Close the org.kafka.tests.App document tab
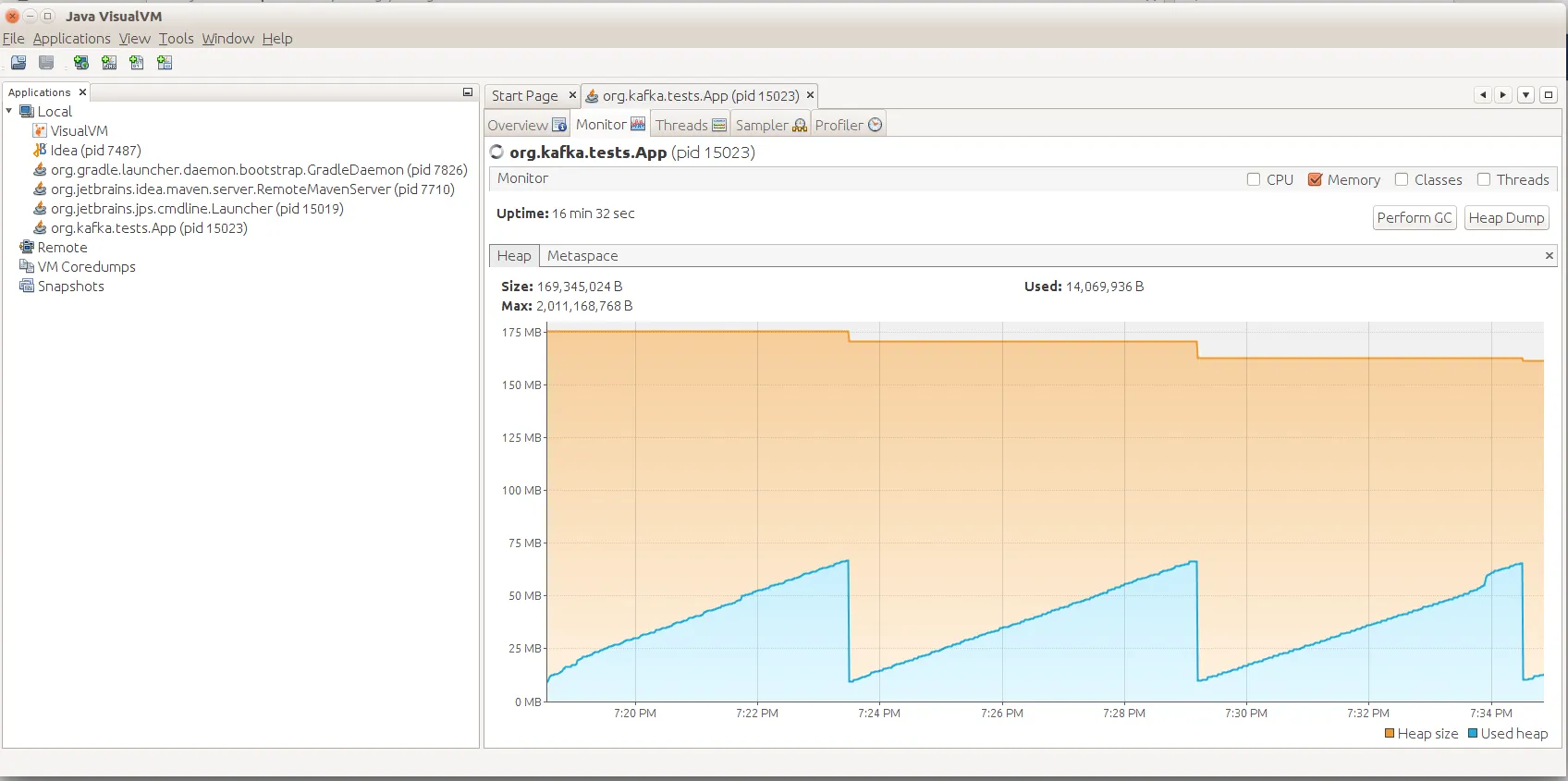Screen dimensions: 1568x781 coord(810,95)
